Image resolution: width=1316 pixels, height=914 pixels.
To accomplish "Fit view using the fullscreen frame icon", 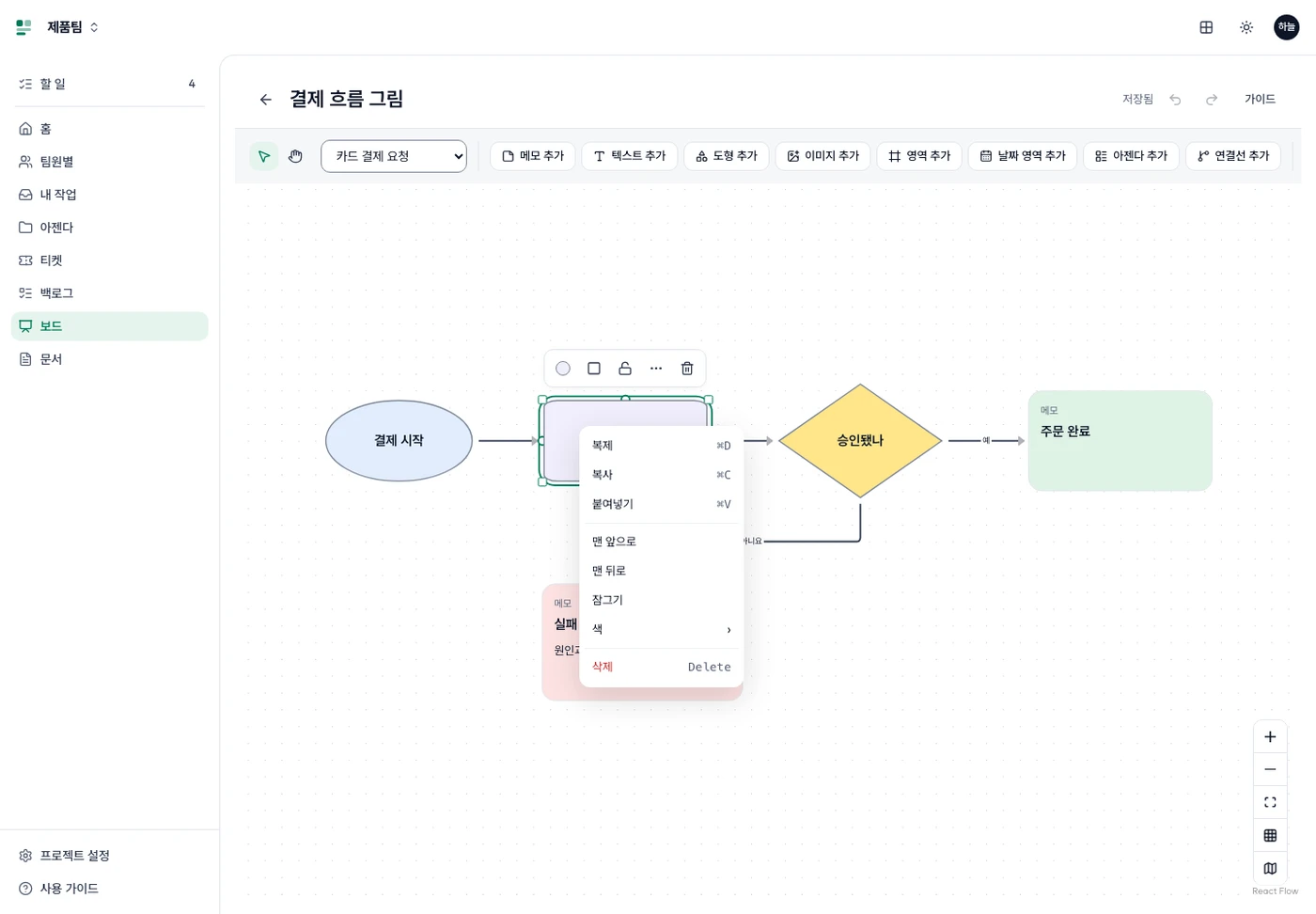I will click(x=1270, y=802).
